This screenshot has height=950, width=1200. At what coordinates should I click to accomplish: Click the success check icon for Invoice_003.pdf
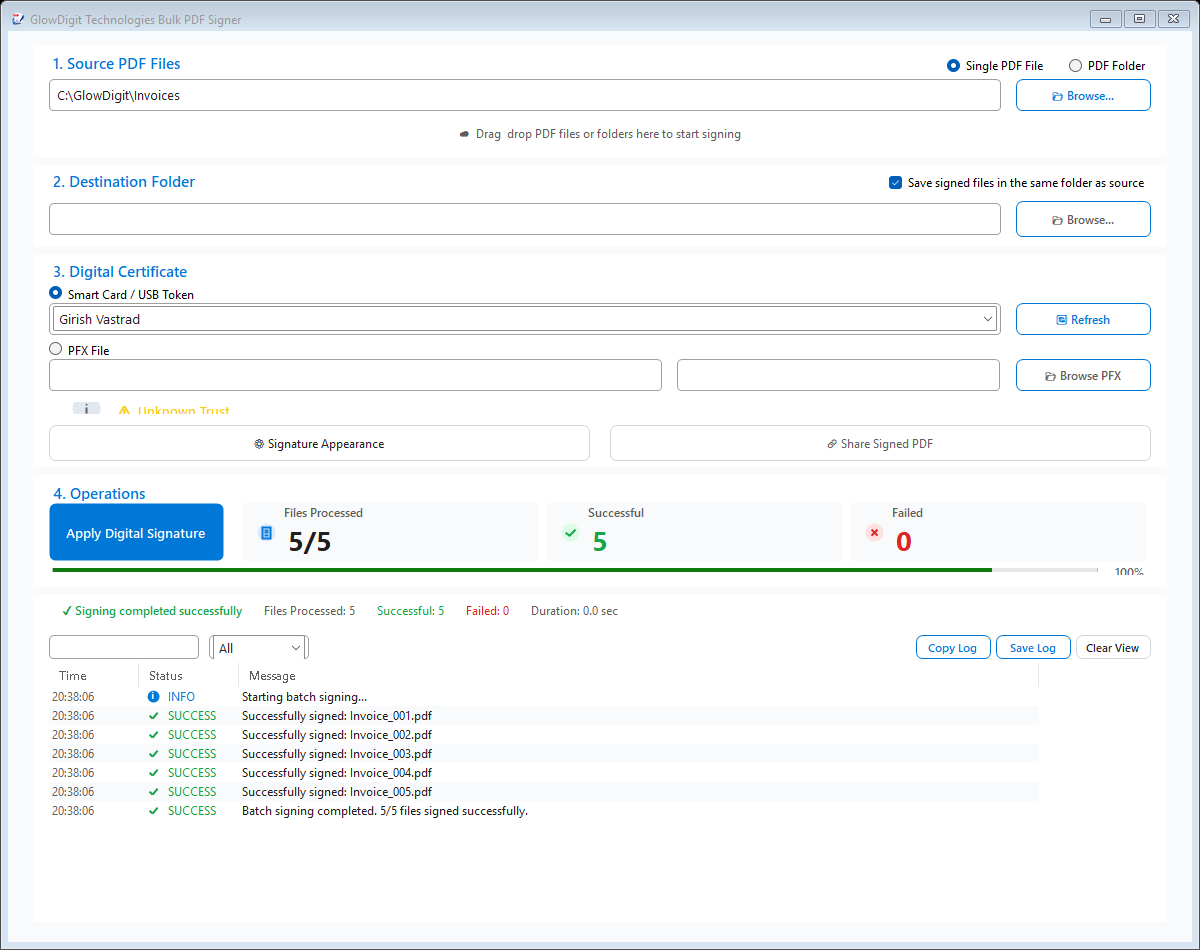tap(154, 753)
